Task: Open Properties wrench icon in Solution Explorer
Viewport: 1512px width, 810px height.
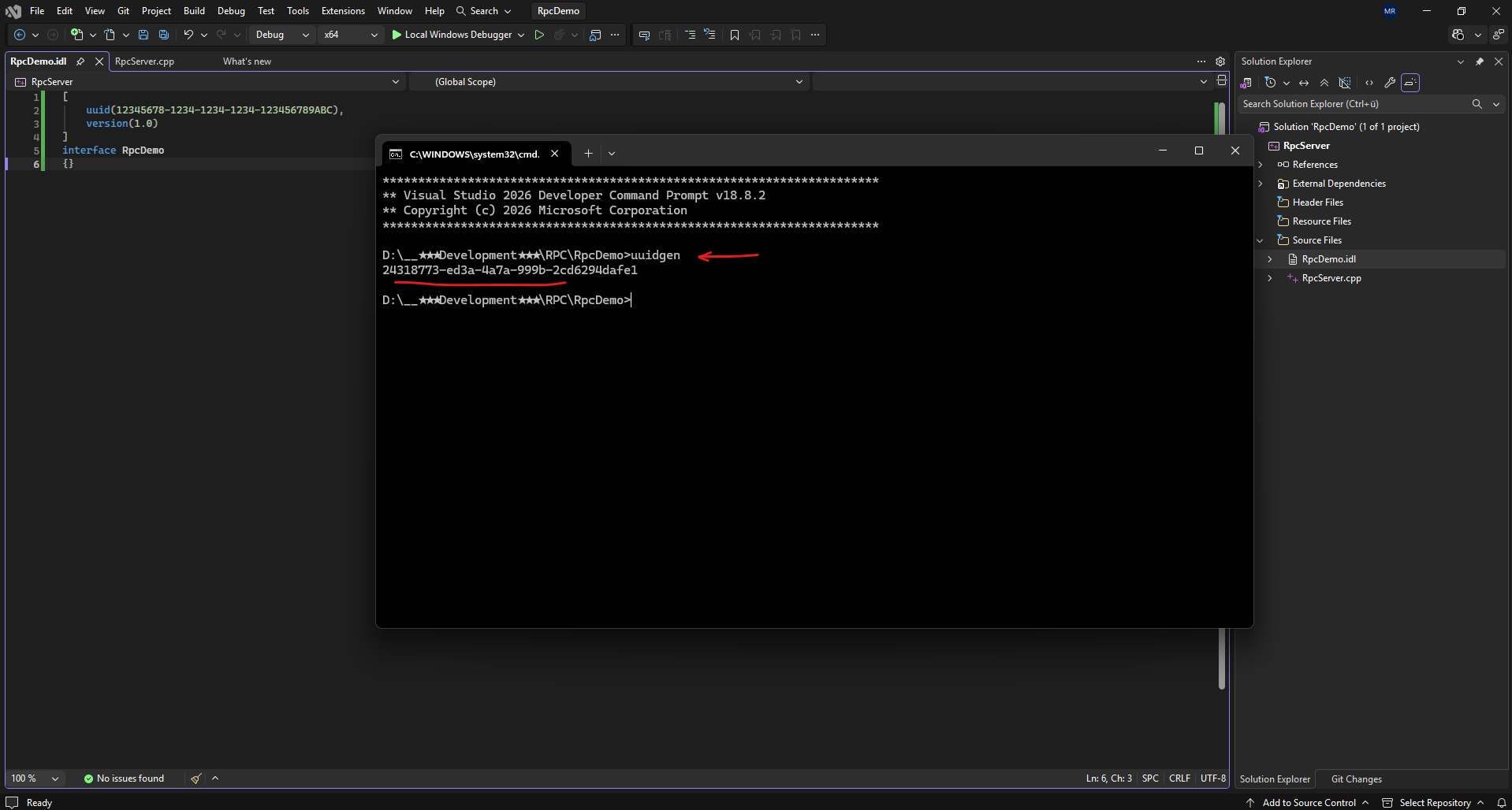Action: coord(1390,83)
